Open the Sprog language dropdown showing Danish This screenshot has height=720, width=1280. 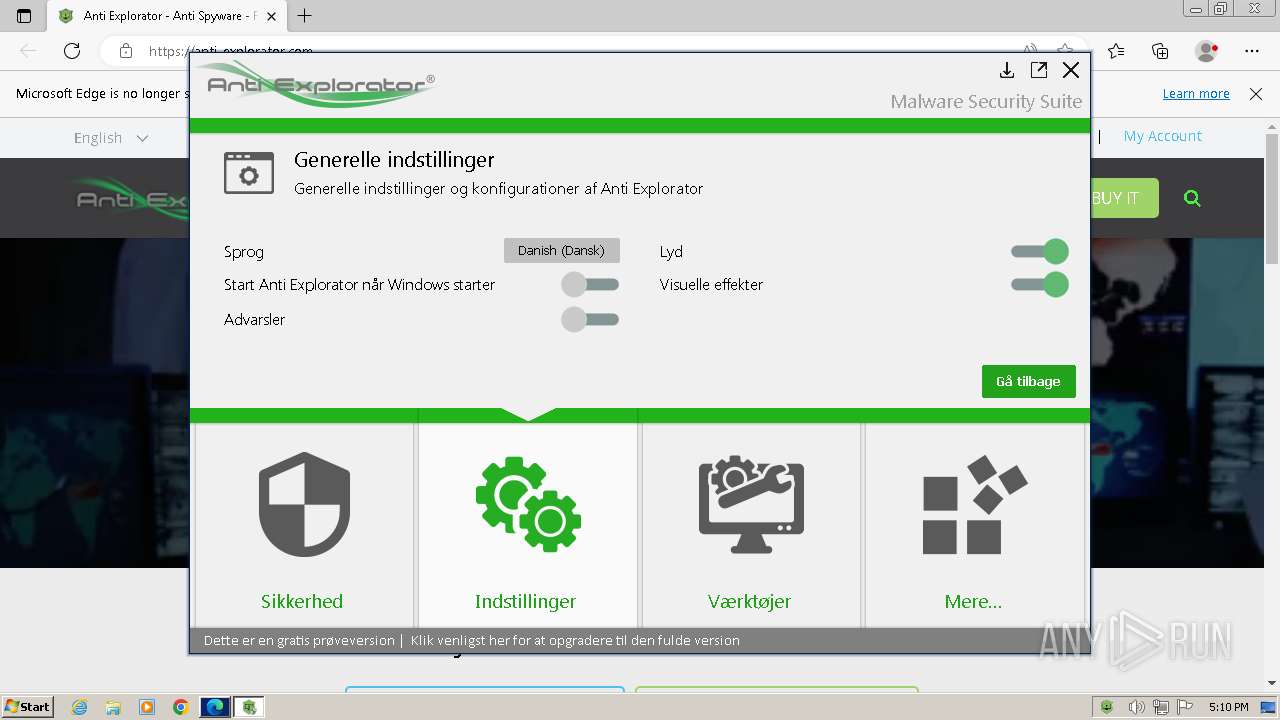tap(561, 250)
